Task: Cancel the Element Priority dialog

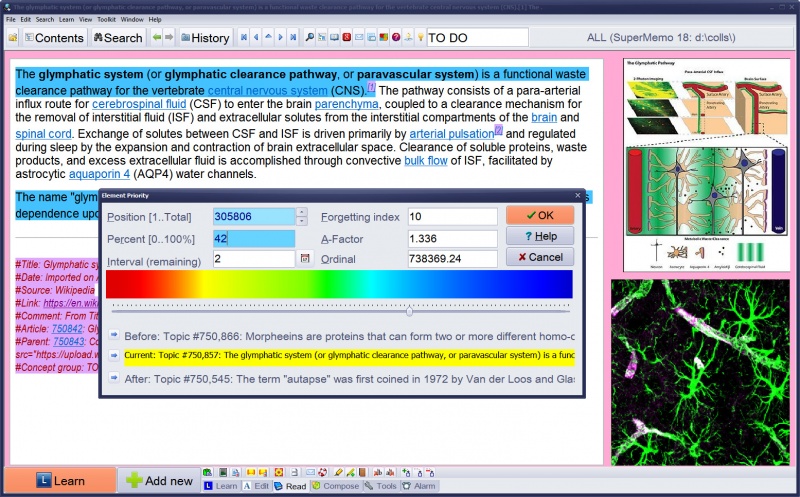Action: 540,257
